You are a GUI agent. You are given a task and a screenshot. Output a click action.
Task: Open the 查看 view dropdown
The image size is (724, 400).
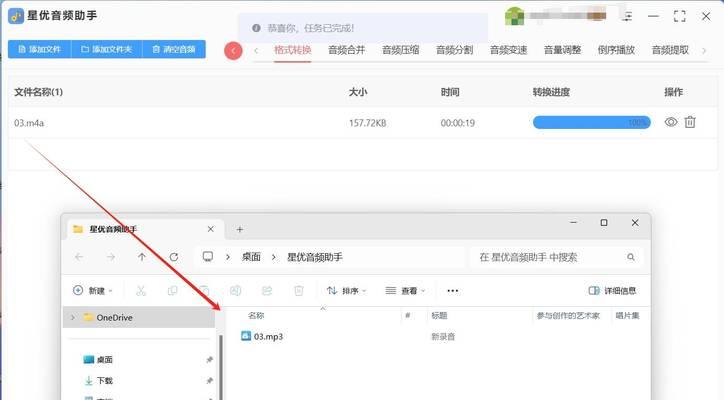point(405,291)
